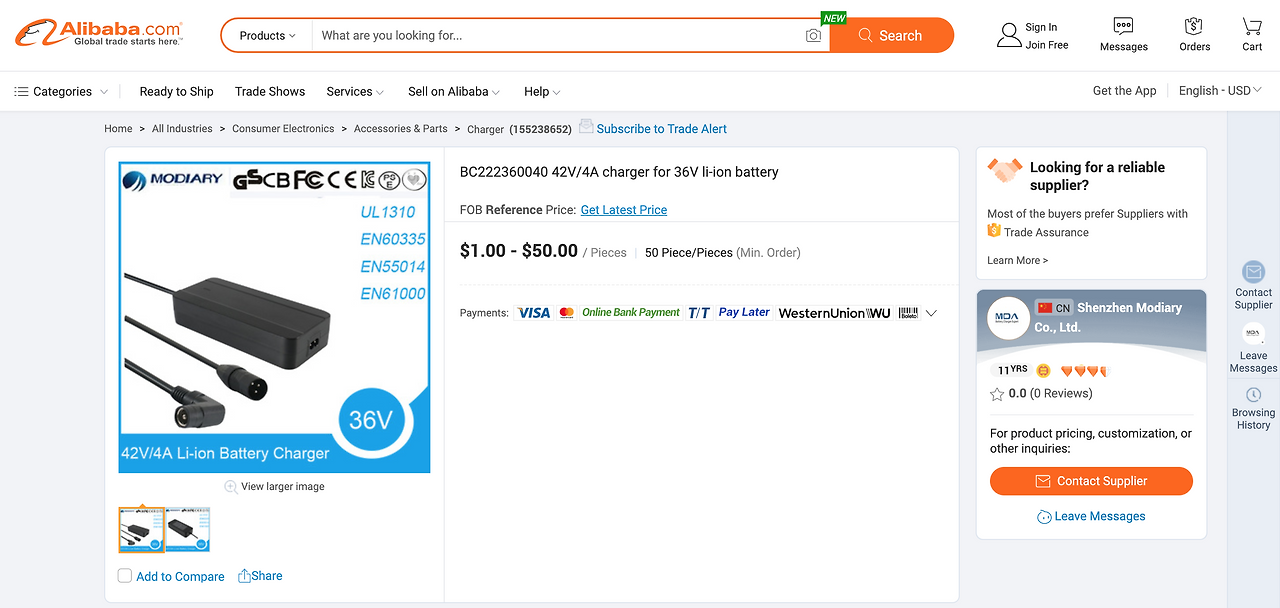Click the Categories hamburger icon
The image size is (1280, 608).
21,92
